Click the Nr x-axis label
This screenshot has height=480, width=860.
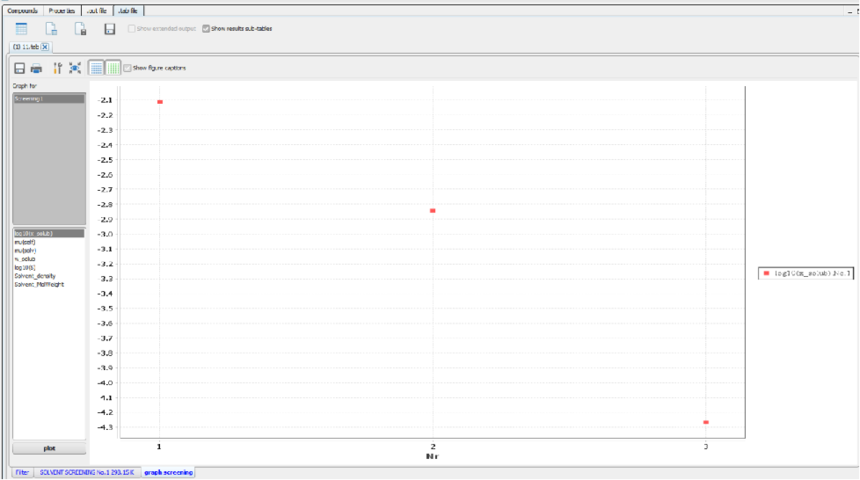click(x=432, y=456)
